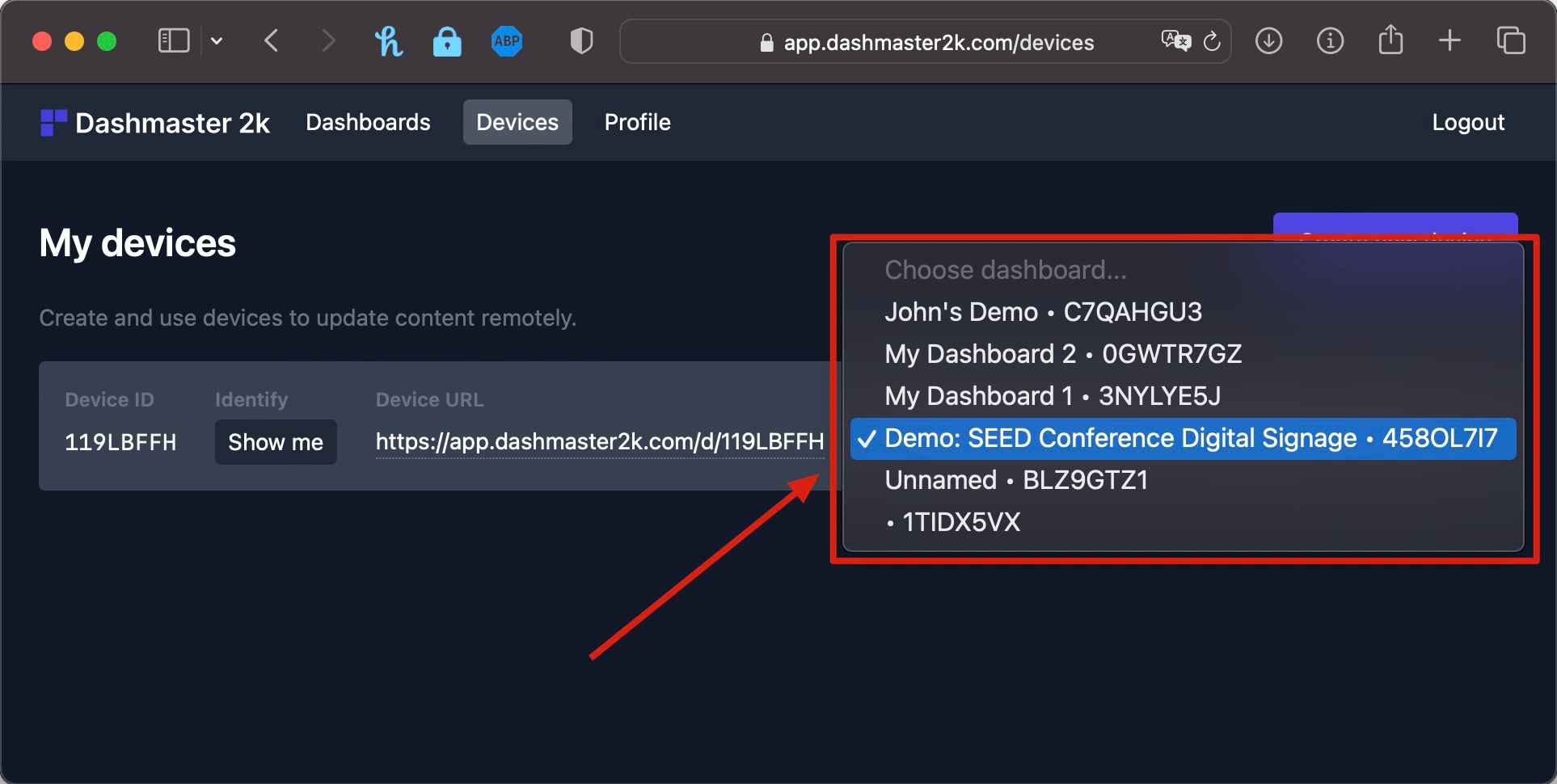Click the Dashmaster 2k logo icon
The width and height of the screenshot is (1557, 784).
click(52, 122)
